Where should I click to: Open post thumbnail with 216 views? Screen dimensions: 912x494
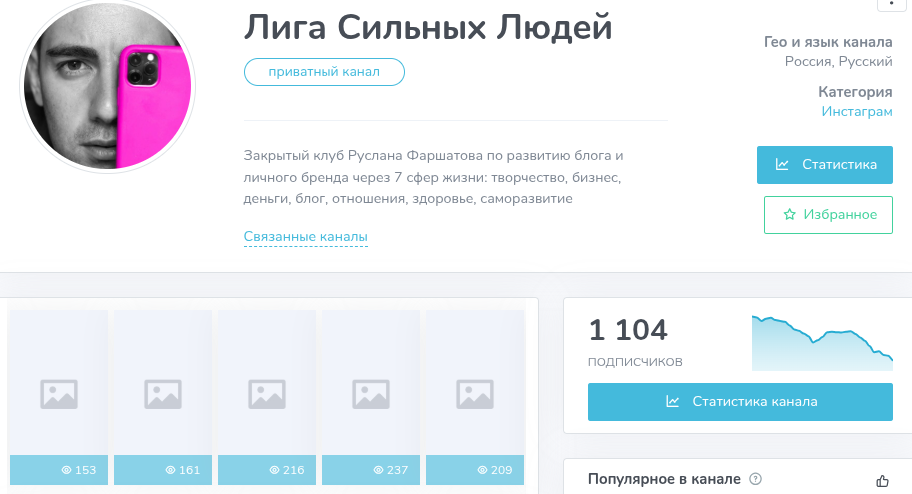267,397
